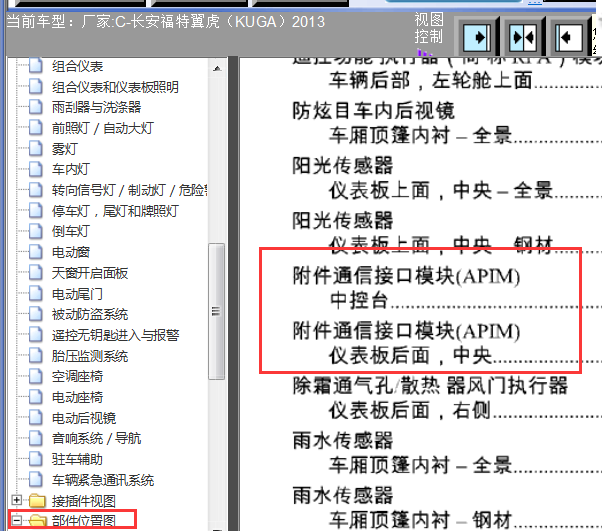Open the 倒车灯 document icon
Screen dimensions: 602x531
pos(36,232)
